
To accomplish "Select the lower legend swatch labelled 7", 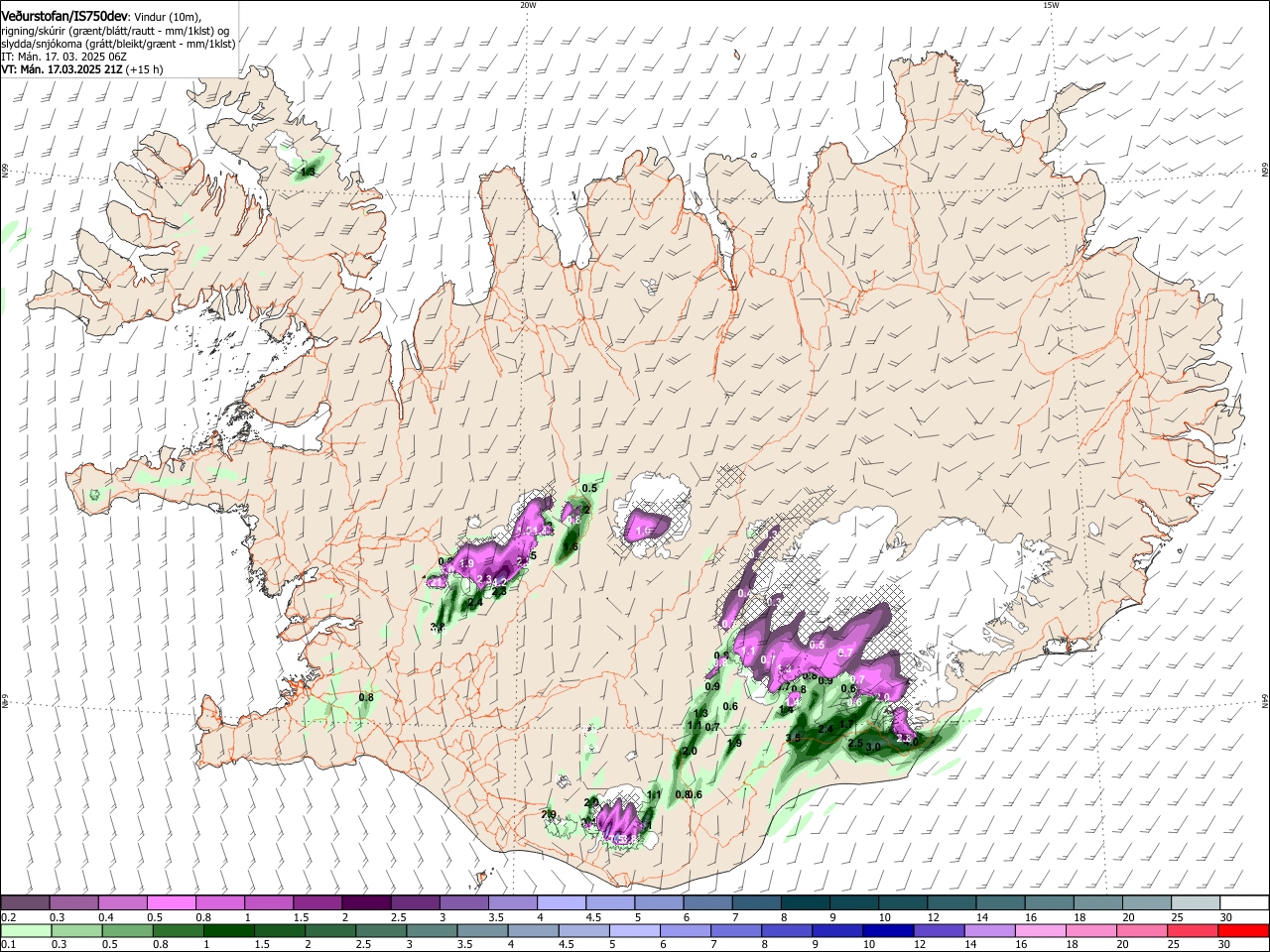I will pyautogui.click(x=735, y=930).
